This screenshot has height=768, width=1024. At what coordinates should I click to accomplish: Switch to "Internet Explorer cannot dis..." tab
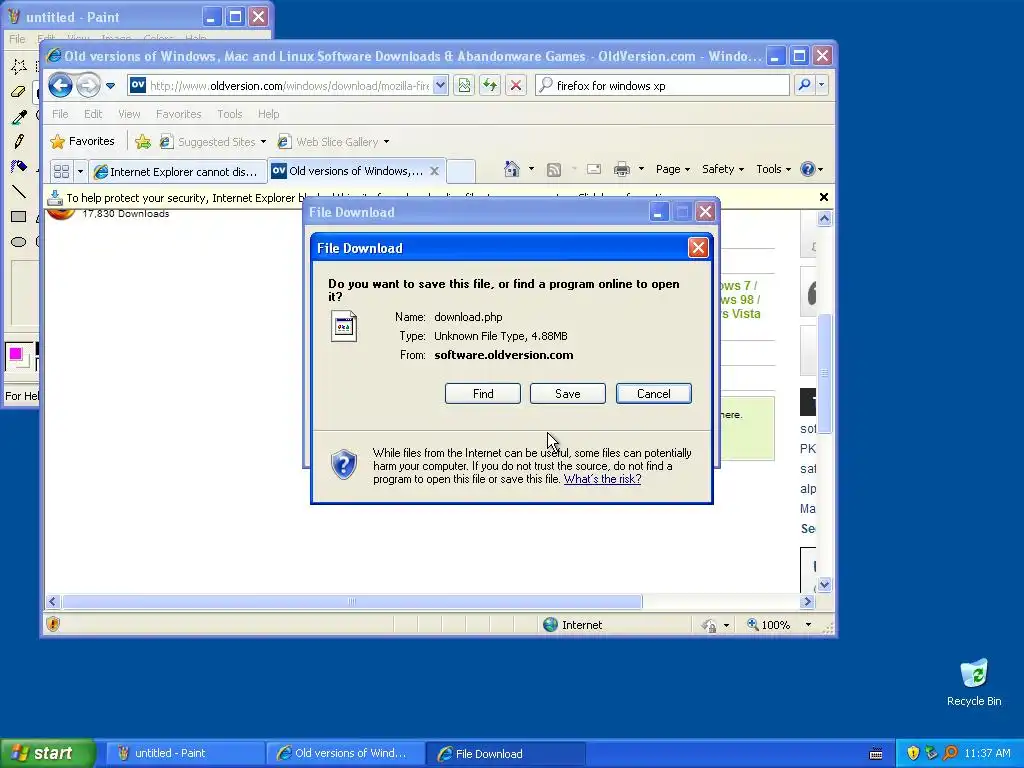[178, 172]
